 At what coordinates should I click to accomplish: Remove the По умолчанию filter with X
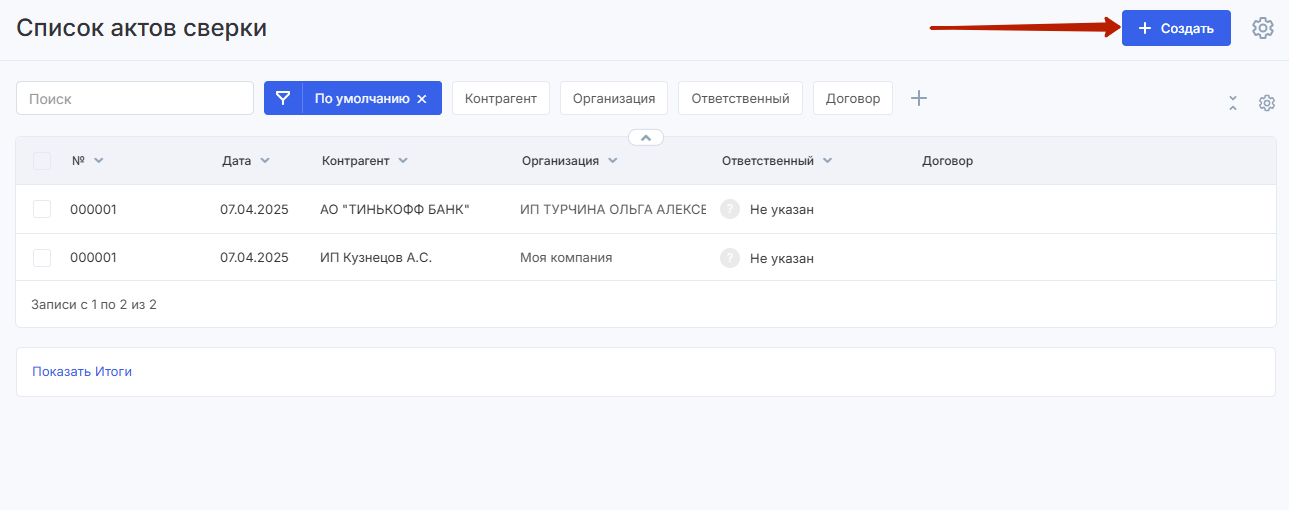[x=422, y=99]
